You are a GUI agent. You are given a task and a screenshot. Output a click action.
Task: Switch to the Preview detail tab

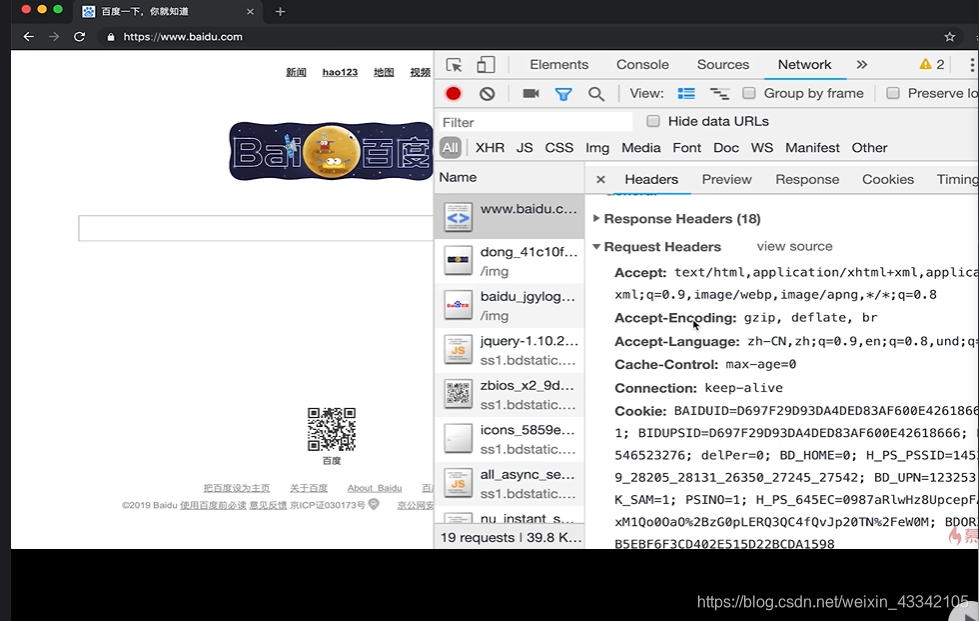[x=727, y=180]
